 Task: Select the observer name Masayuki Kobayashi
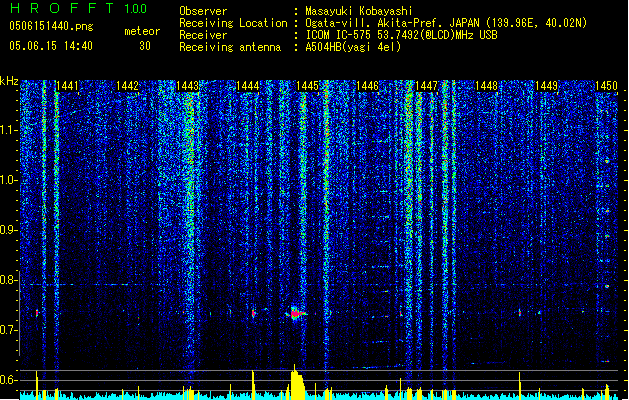click(359, 11)
